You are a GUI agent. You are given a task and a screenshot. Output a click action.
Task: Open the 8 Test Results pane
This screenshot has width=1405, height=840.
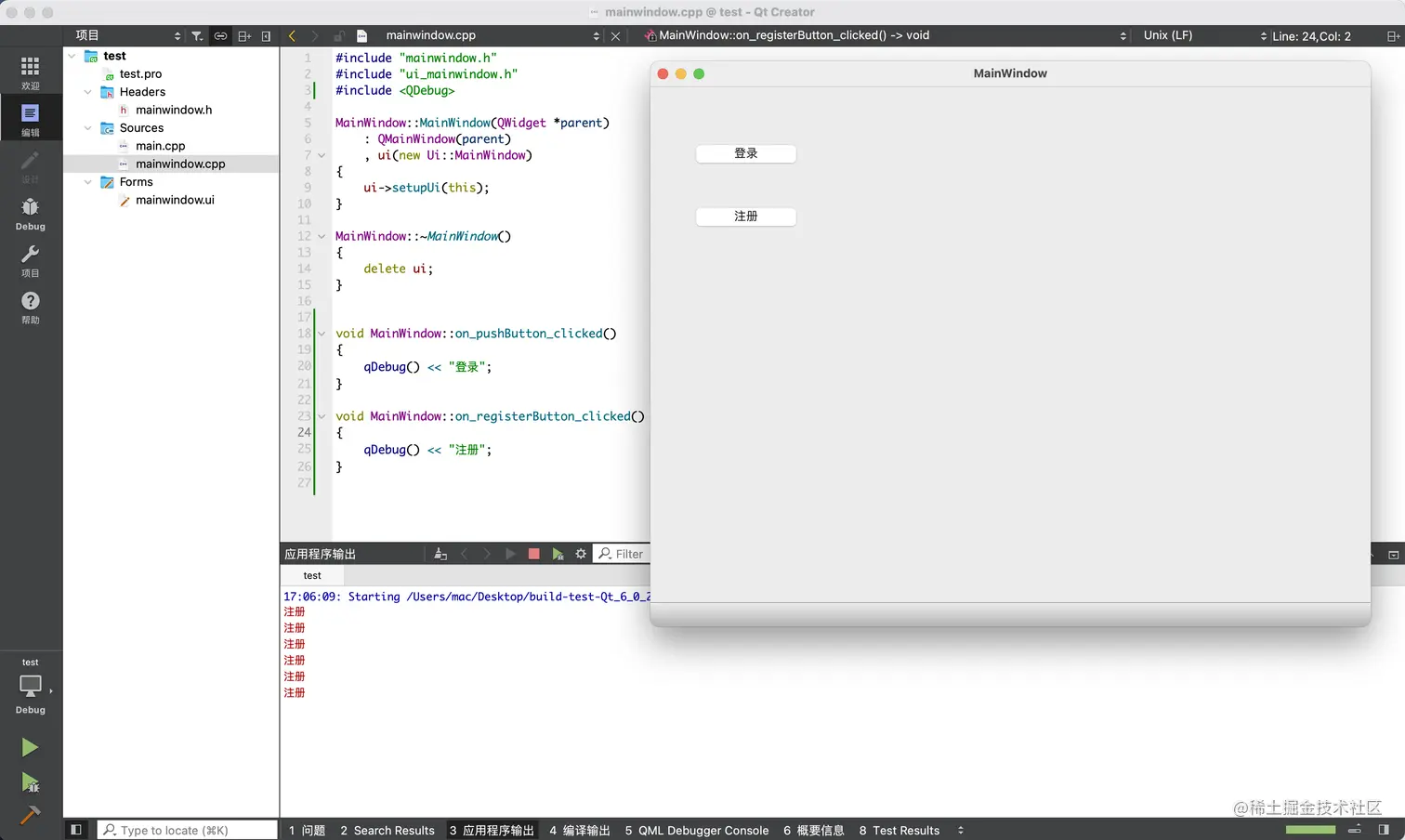click(899, 830)
